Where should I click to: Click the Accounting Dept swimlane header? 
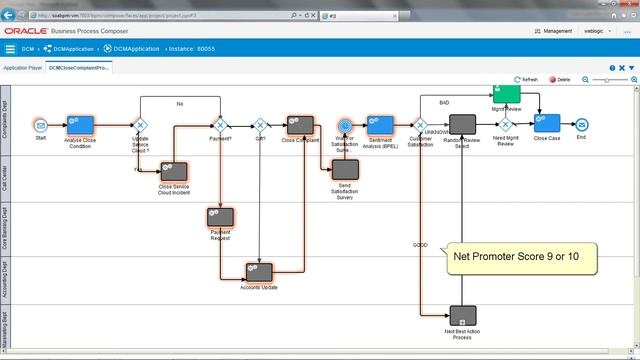point(5,280)
